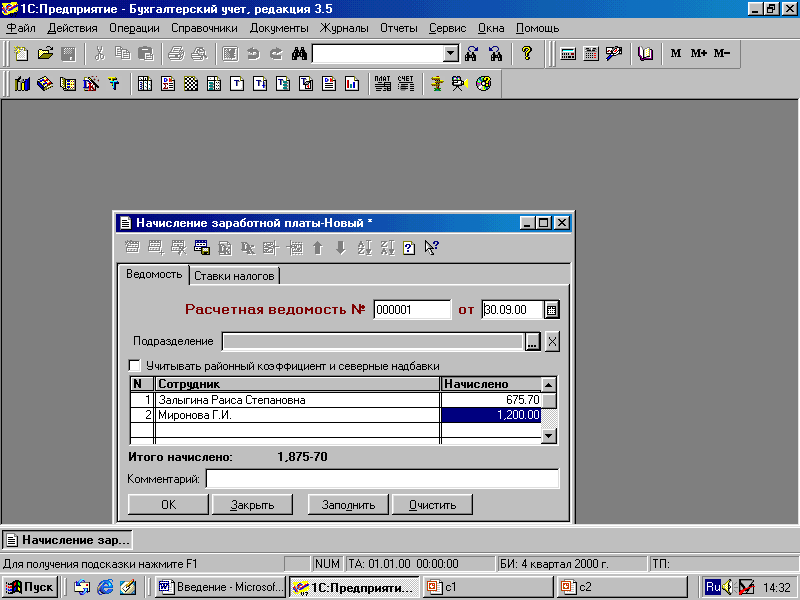This screenshot has height=600, width=800.
Task: Click the film camera icon in second toolbar
Action: [459, 84]
